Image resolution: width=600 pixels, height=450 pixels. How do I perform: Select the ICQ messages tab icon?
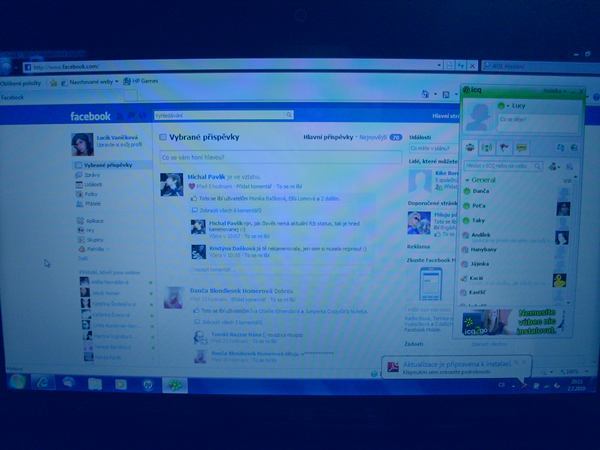coord(521,147)
